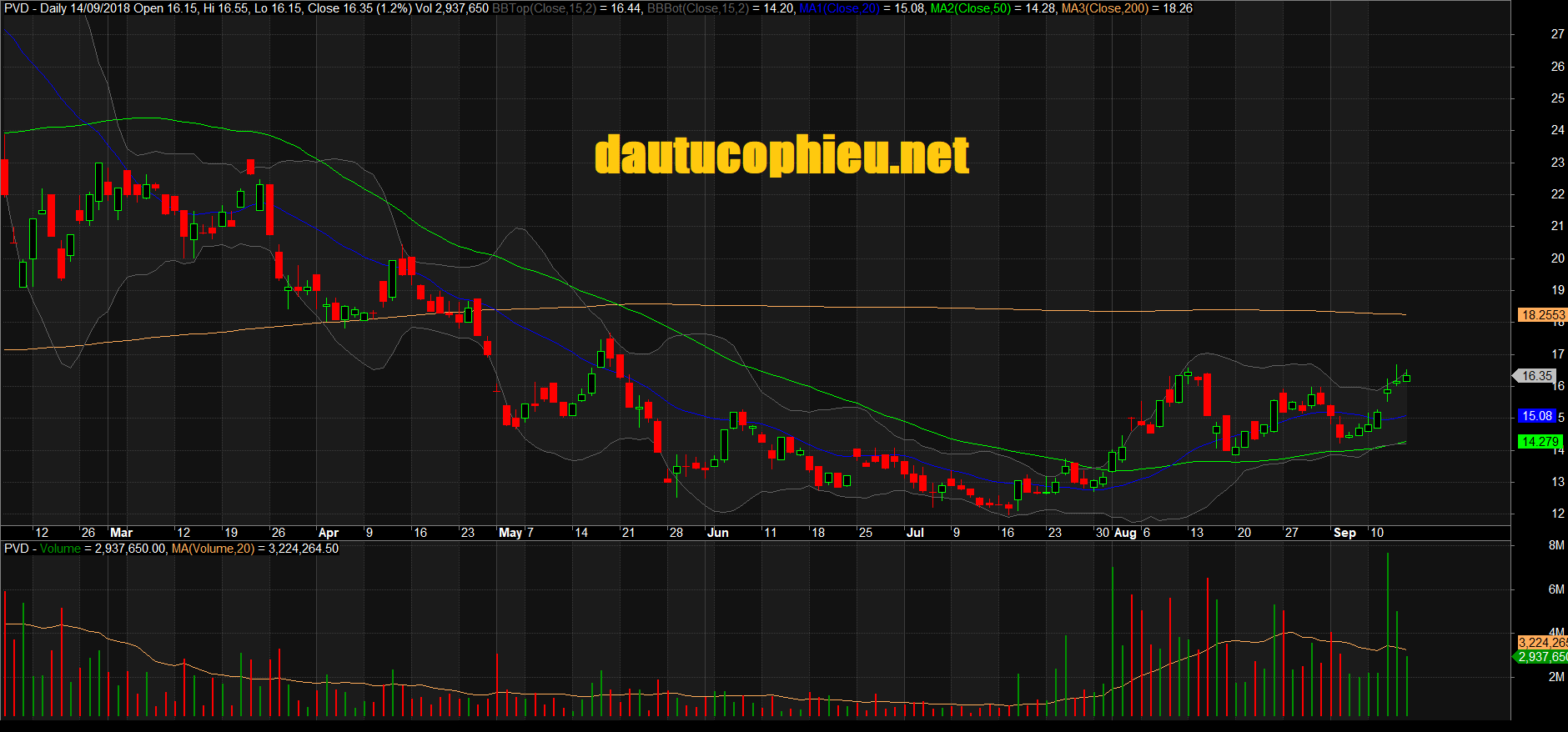Click the dautucophieu.net watermark text
This screenshot has width=1568, height=732.
coord(781,156)
